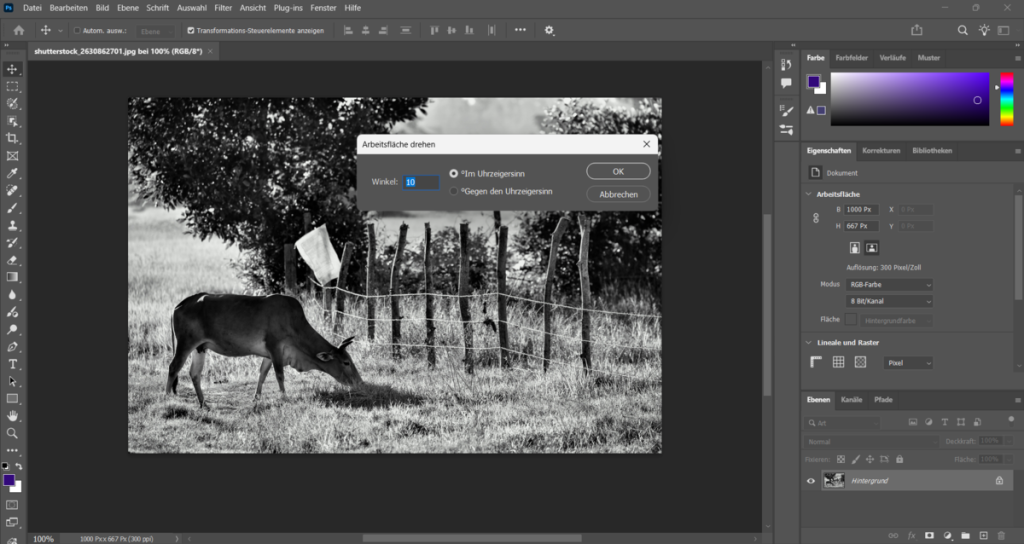
Task: Open the Bild menu
Action: pos(103,8)
